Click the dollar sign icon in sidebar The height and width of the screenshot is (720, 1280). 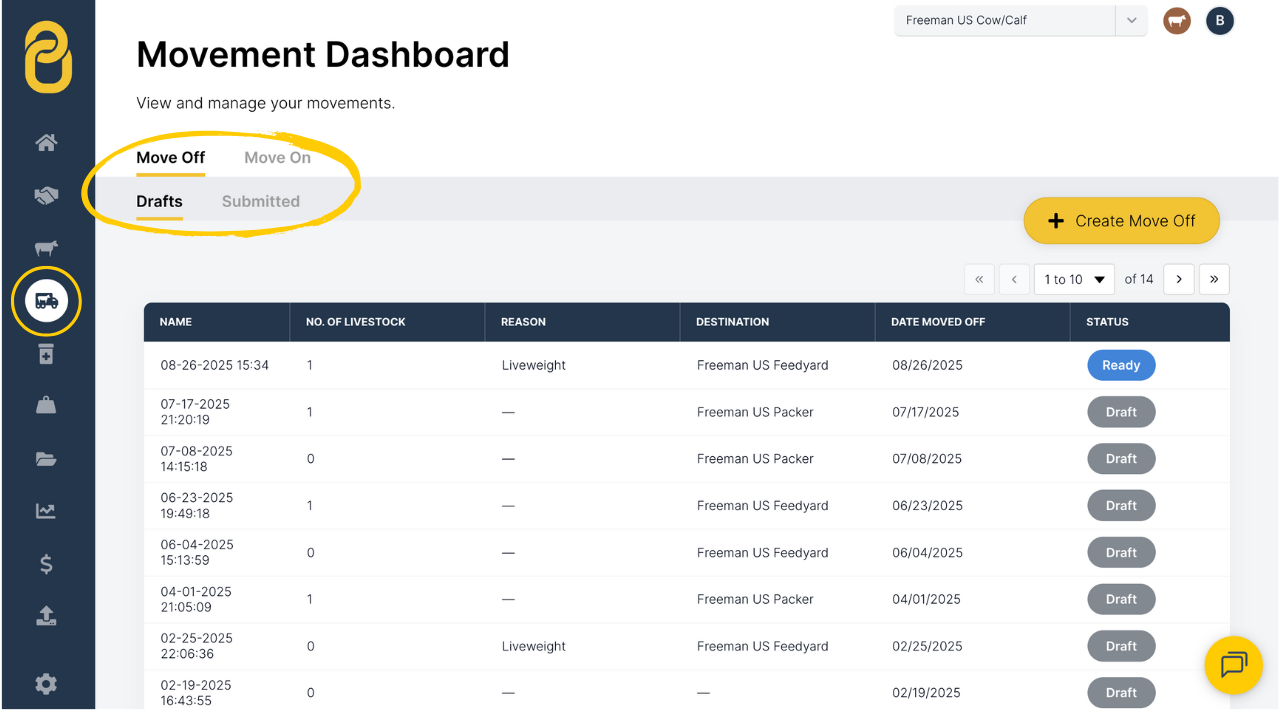coord(46,564)
